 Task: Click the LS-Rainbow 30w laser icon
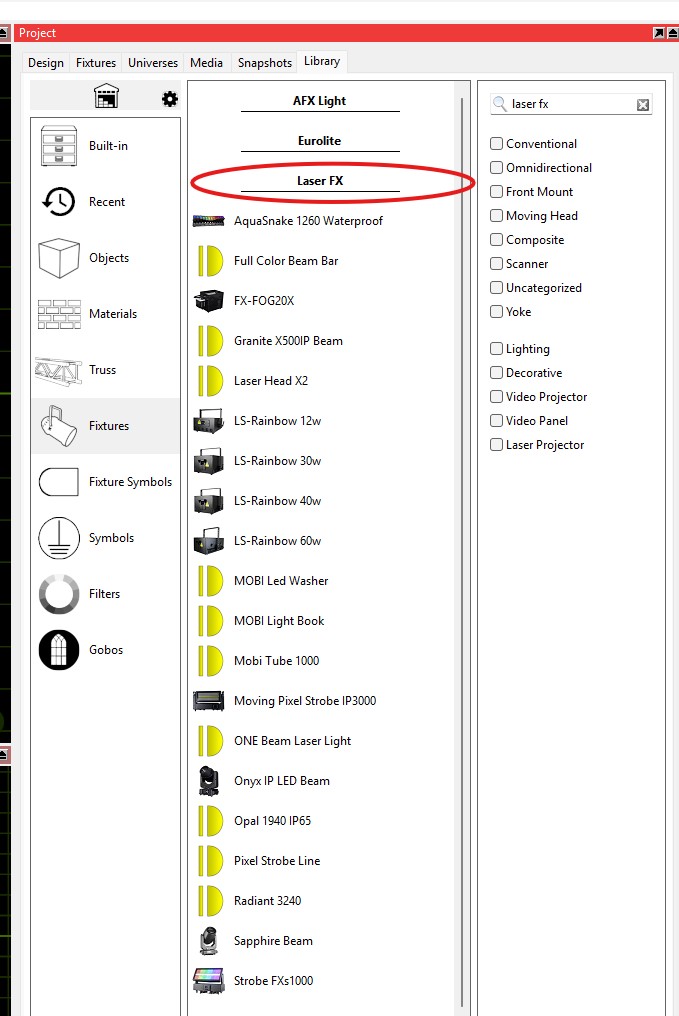(x=209, y=461)
